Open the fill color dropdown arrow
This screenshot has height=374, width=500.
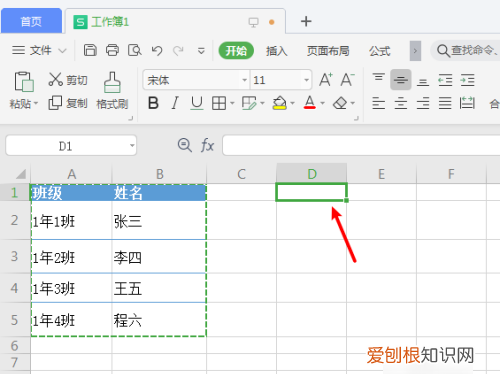coord(292,103)
